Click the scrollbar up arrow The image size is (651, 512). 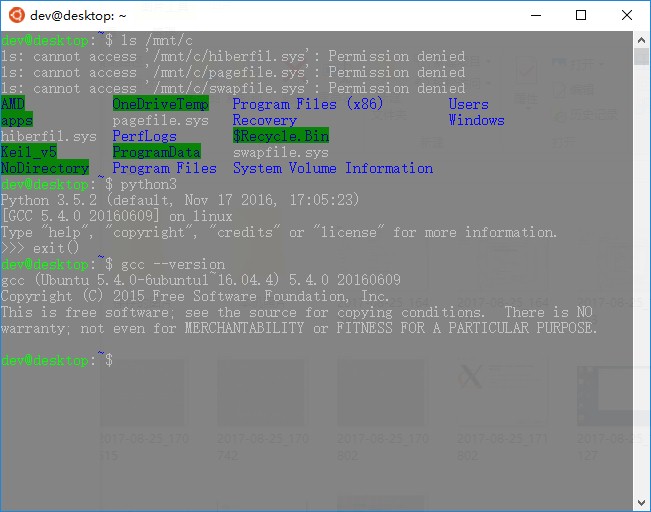coord(642,39)
